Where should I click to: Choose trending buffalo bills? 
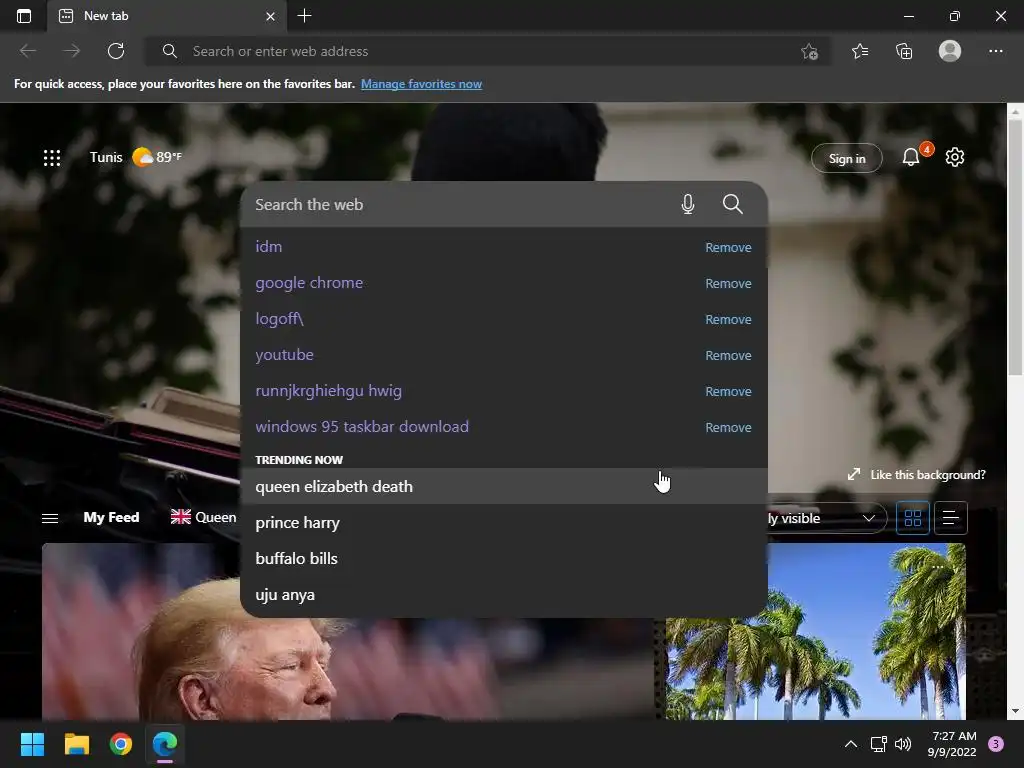(x=504, y=558)
